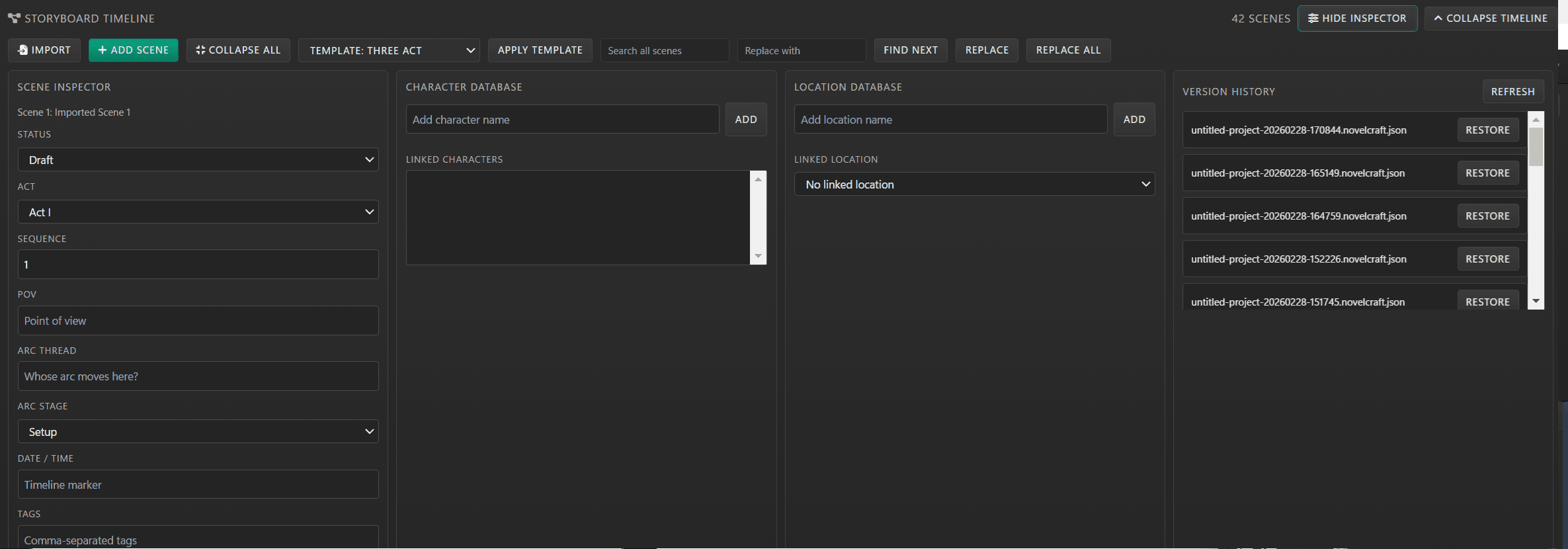The image size is (1568, 549).
Task: Click the Linked Characters scroll-up arrow
Action: [759, 179]
